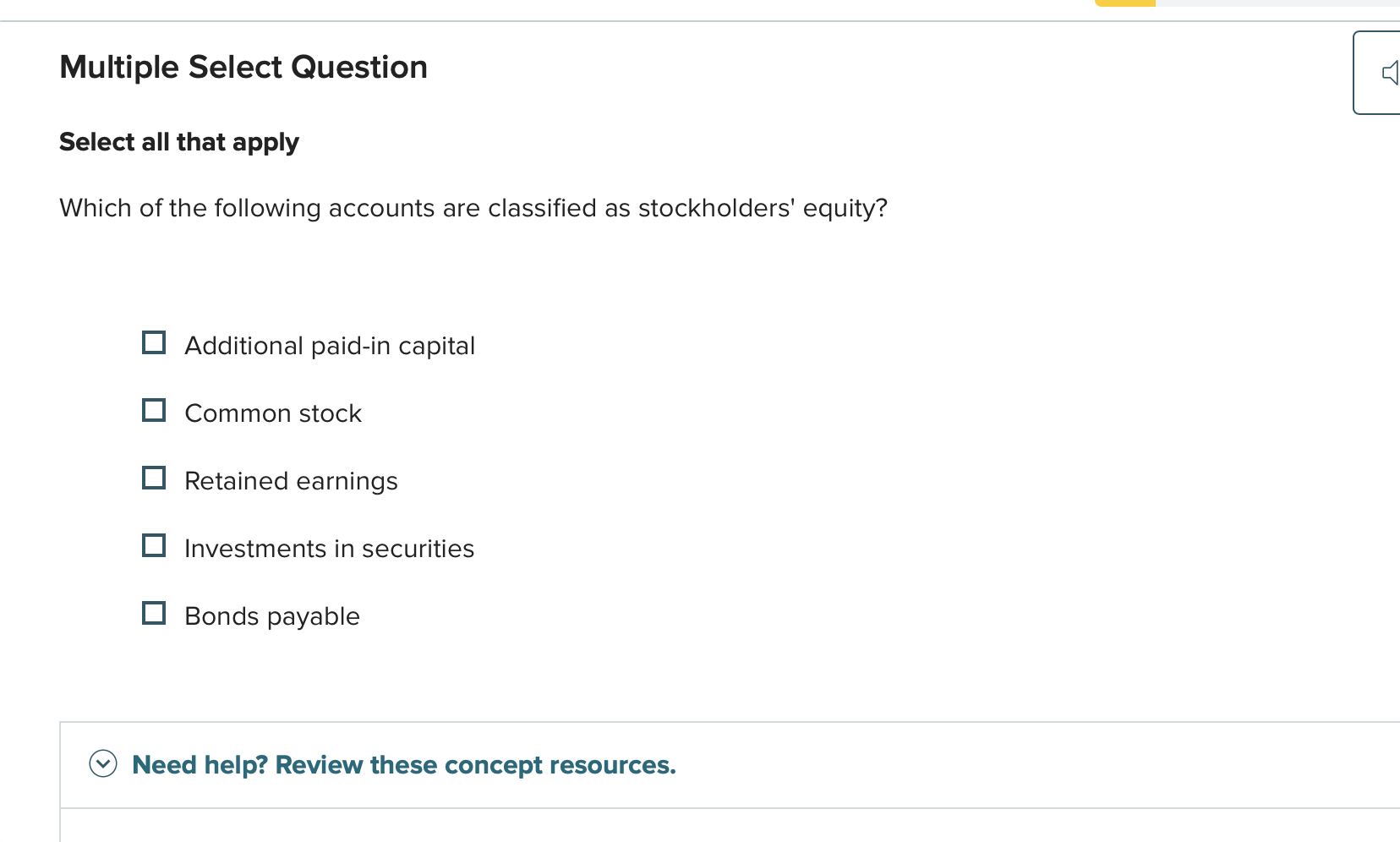Click the Need help? Review these concept resources link
This screenshot has height=842, width=1400.
tap(403, 764)
